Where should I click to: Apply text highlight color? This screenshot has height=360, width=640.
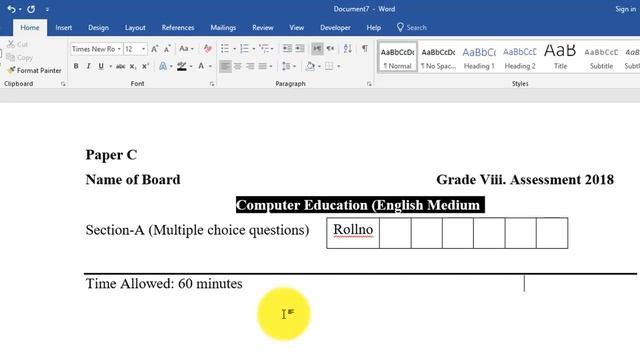point(182,66)
